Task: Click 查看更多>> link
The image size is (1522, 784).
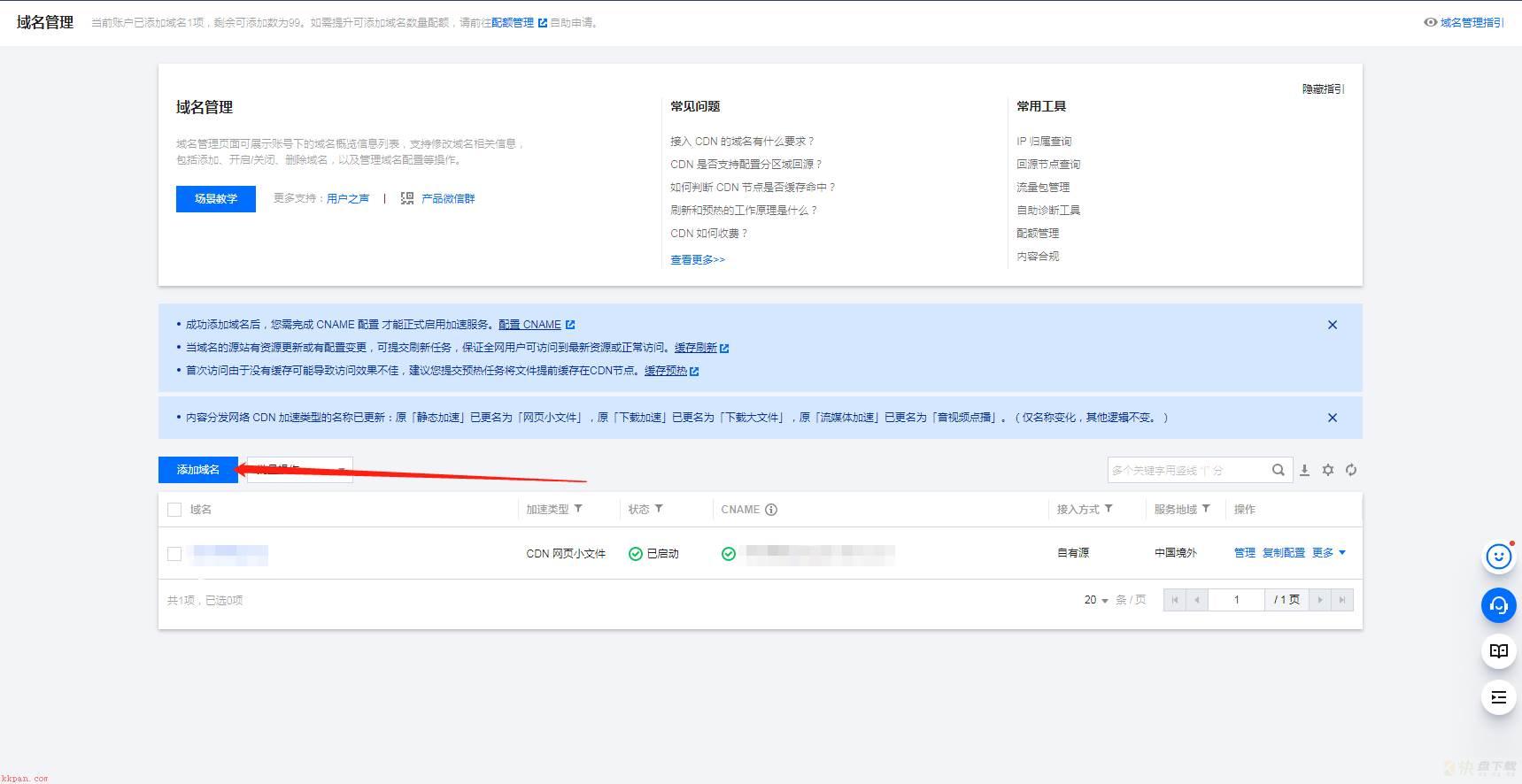Action: (x=698, y=260)
